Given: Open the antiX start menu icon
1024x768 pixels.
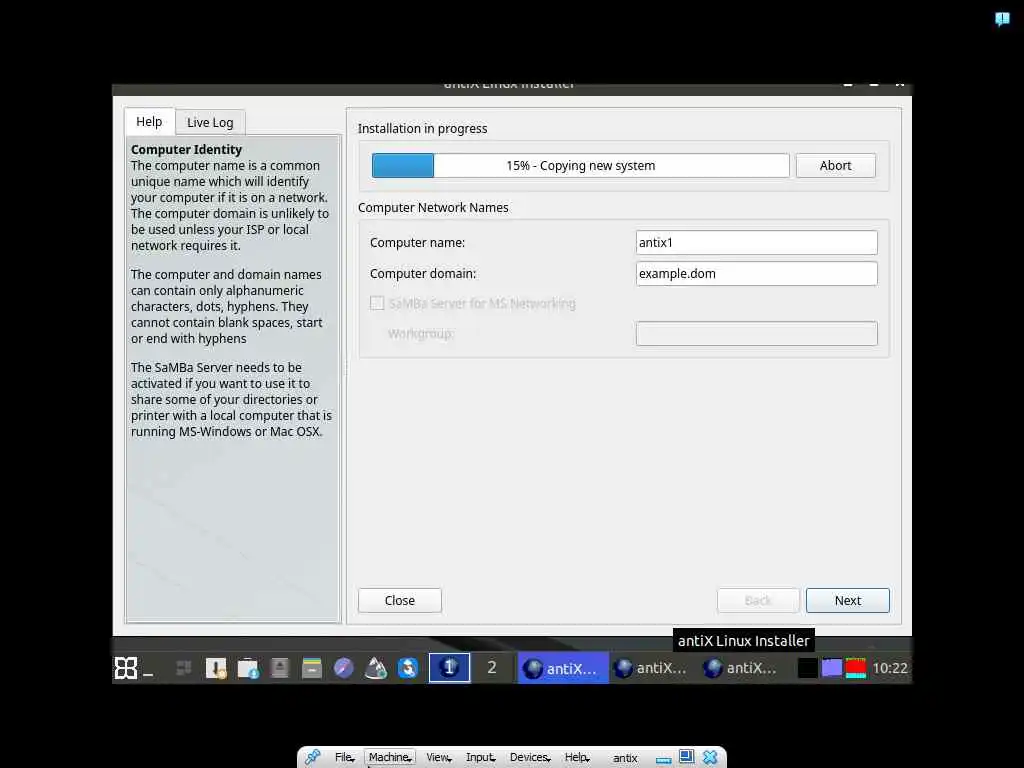Looking at the screenshot, I should 125,667.
